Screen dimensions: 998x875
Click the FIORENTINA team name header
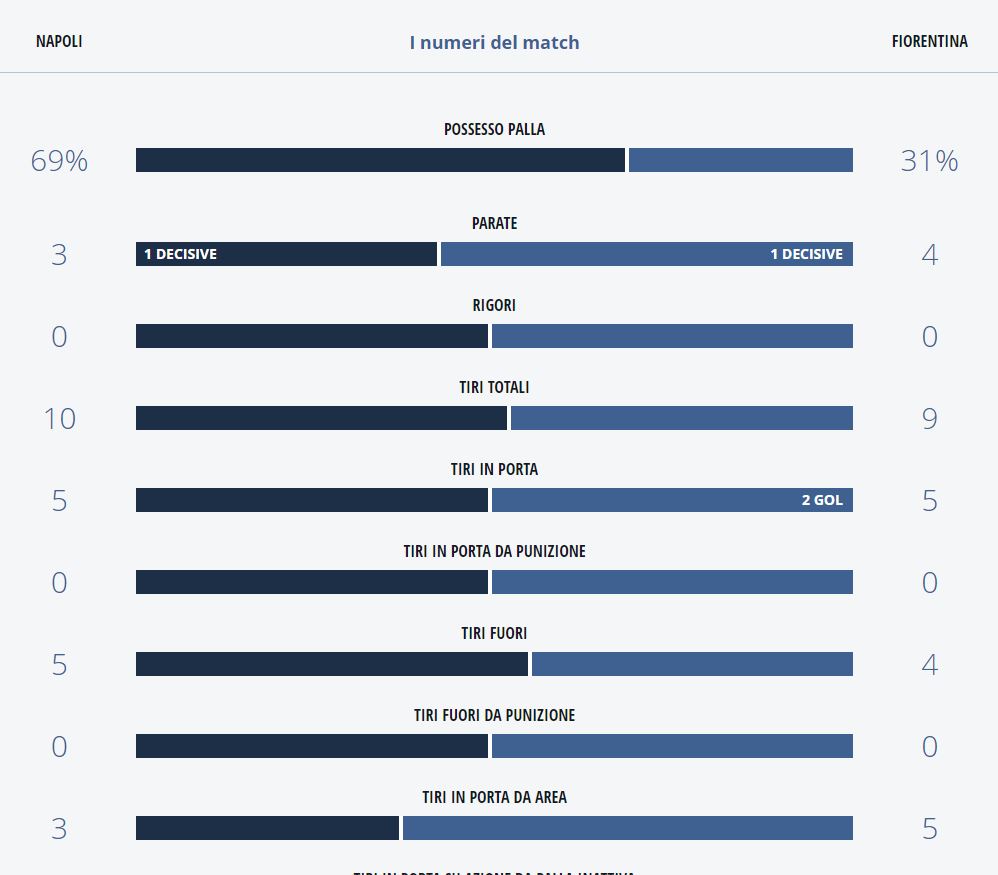click(929, 42)
